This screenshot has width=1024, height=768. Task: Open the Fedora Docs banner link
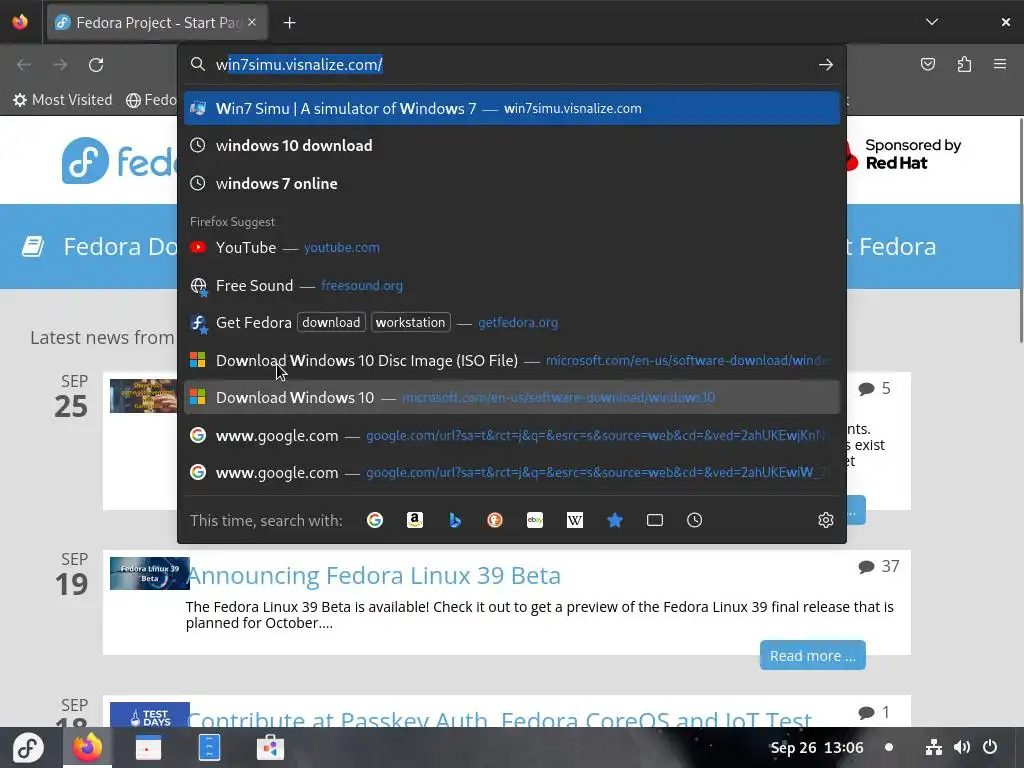[99, 246]
